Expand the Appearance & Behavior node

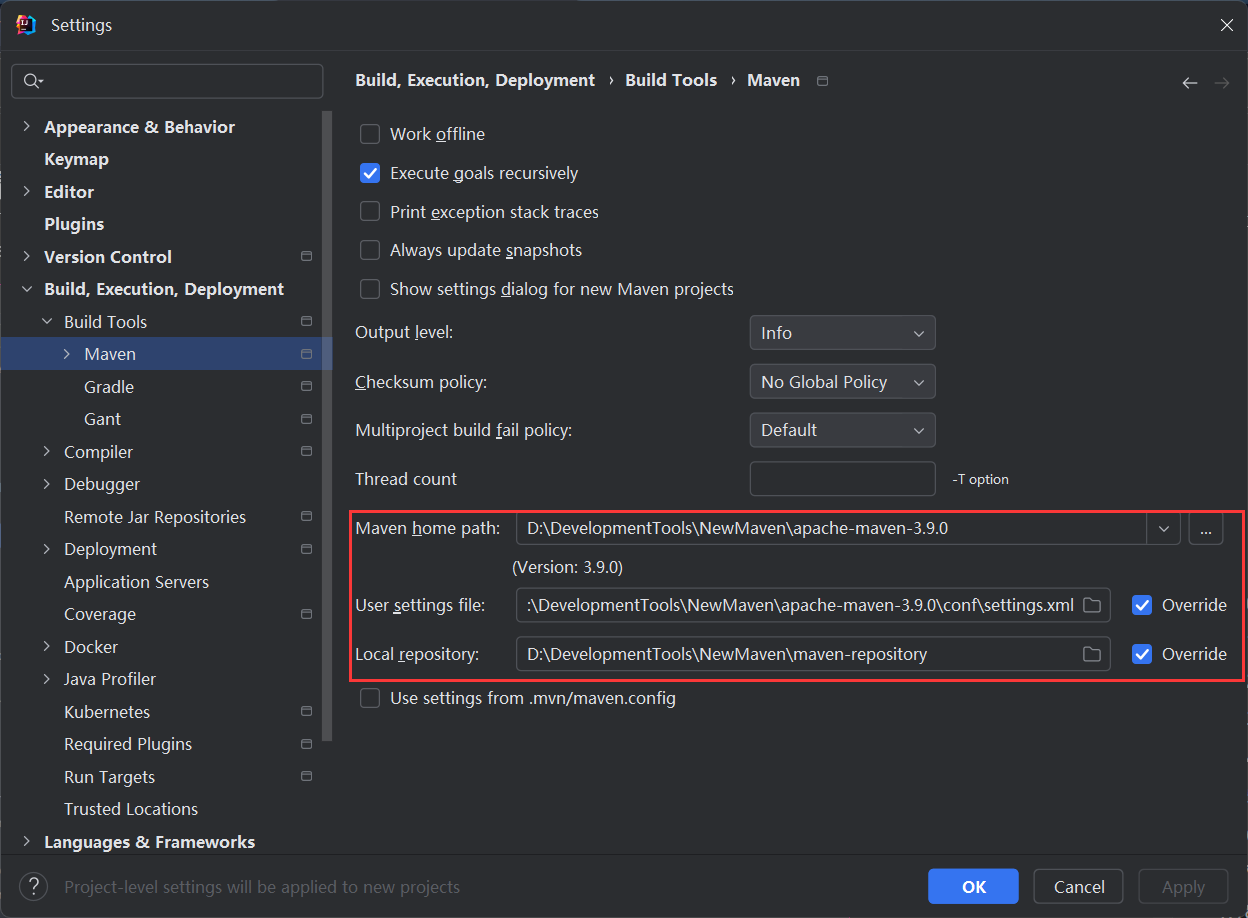click(27, 127)
